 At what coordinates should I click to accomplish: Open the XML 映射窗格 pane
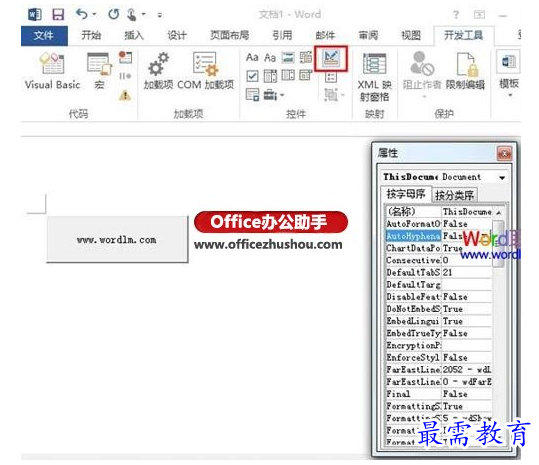click(x=374, y=77)
